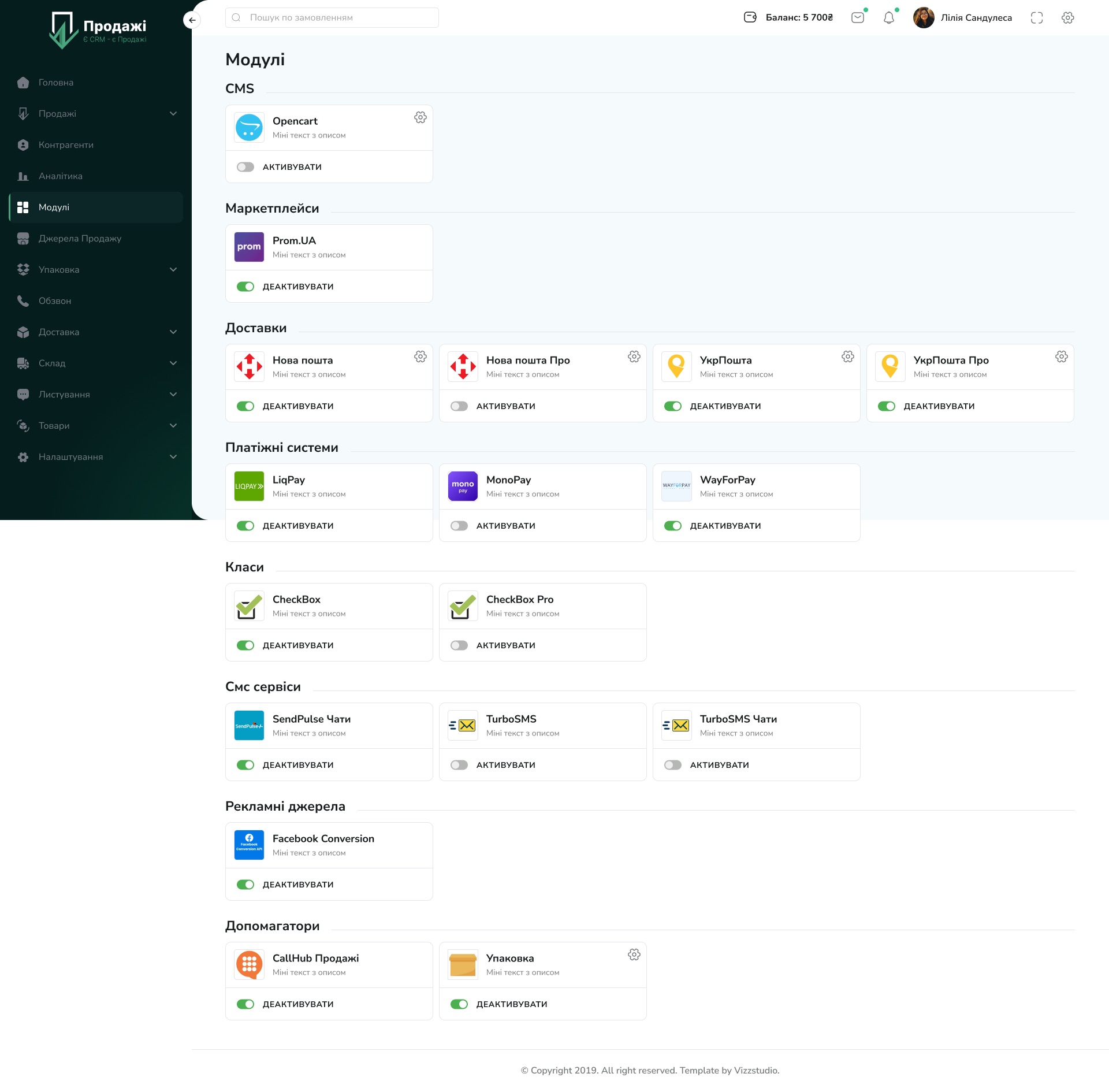Image resolution: width=1109 pixels, height=1092 pixels.
Task: Click the LiqPay logo icon
Action: tap(249, 486)
